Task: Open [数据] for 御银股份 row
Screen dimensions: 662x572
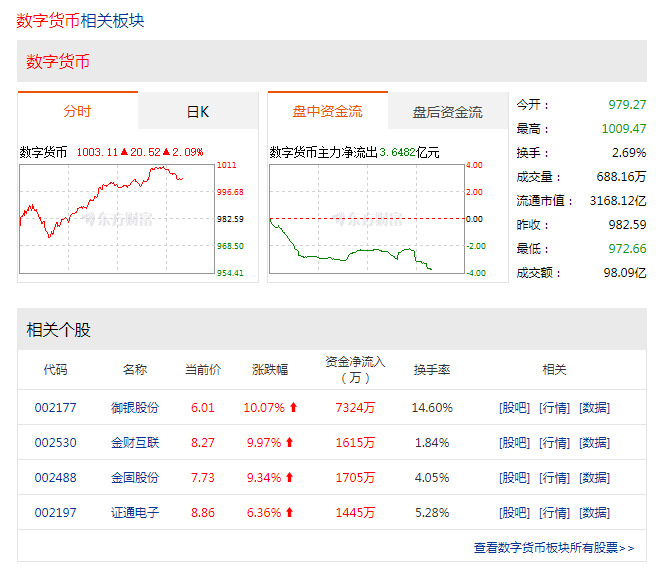Action: click(x=594, y=408)
